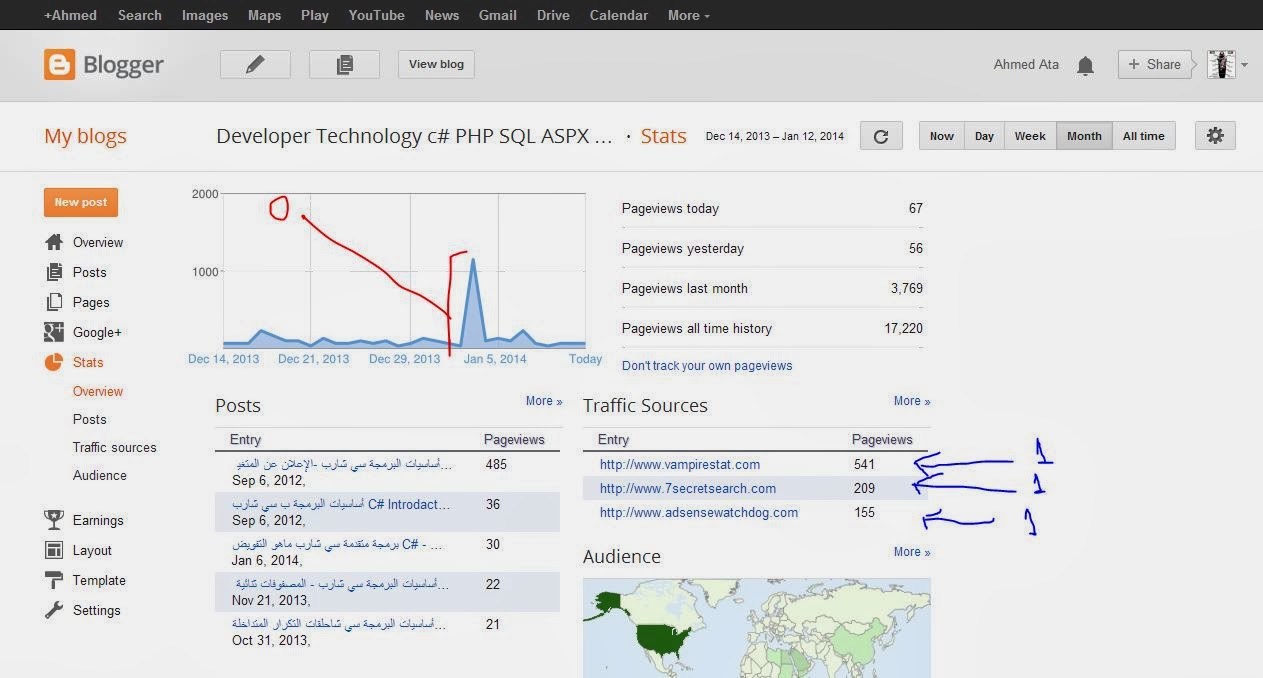Click the View blog button
This screenshot has height=678, width=1263.
tap(436, 64)
